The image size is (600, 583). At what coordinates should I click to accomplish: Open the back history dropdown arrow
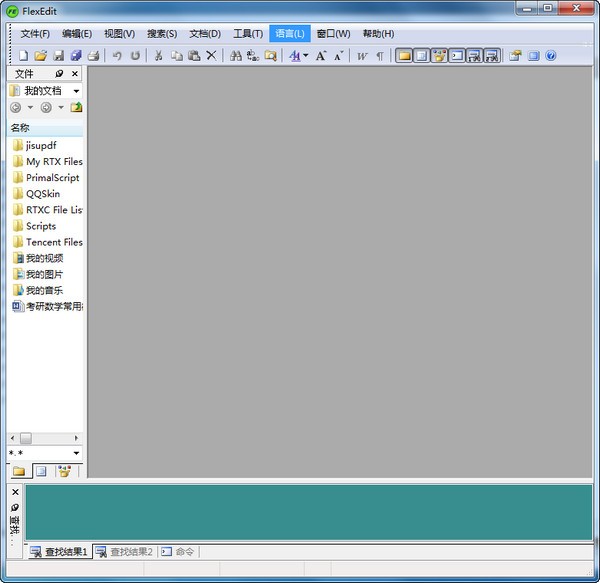point(30,107)
